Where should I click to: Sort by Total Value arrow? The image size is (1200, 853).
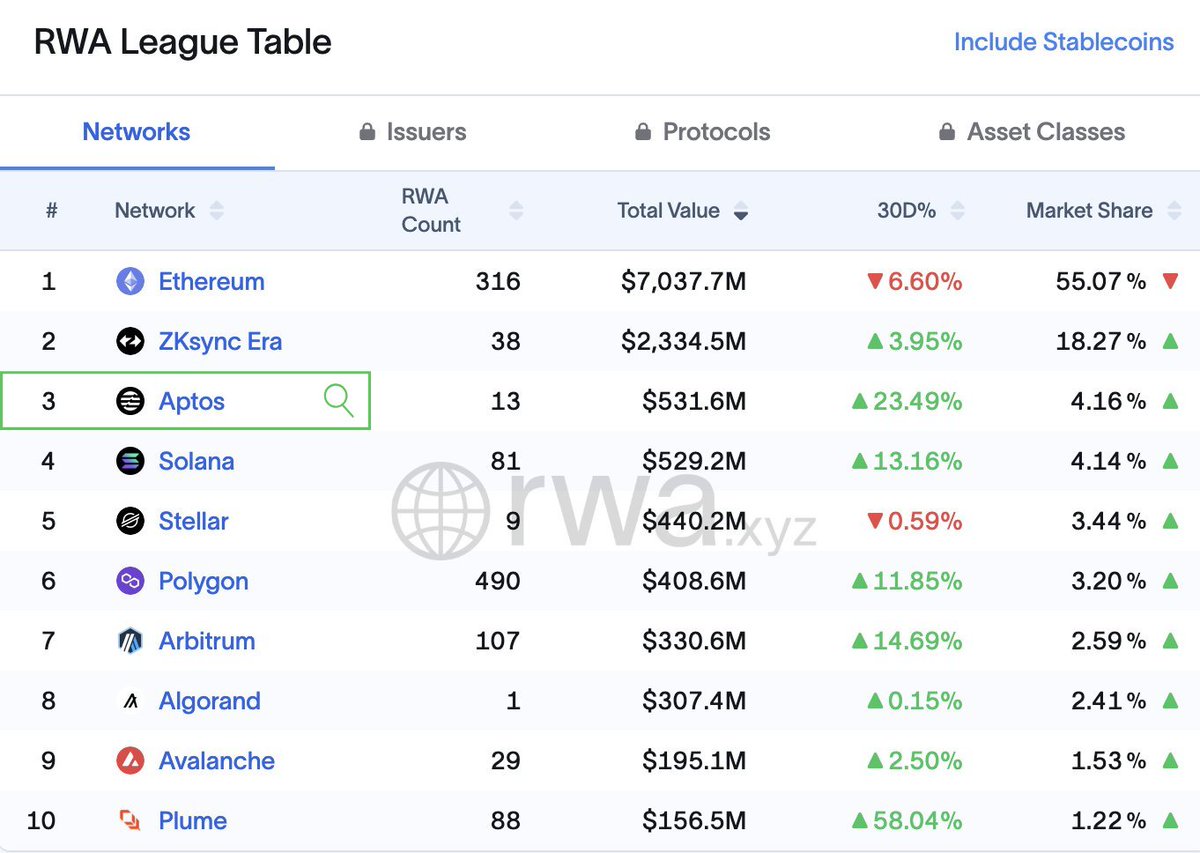(x=741, y=211)
